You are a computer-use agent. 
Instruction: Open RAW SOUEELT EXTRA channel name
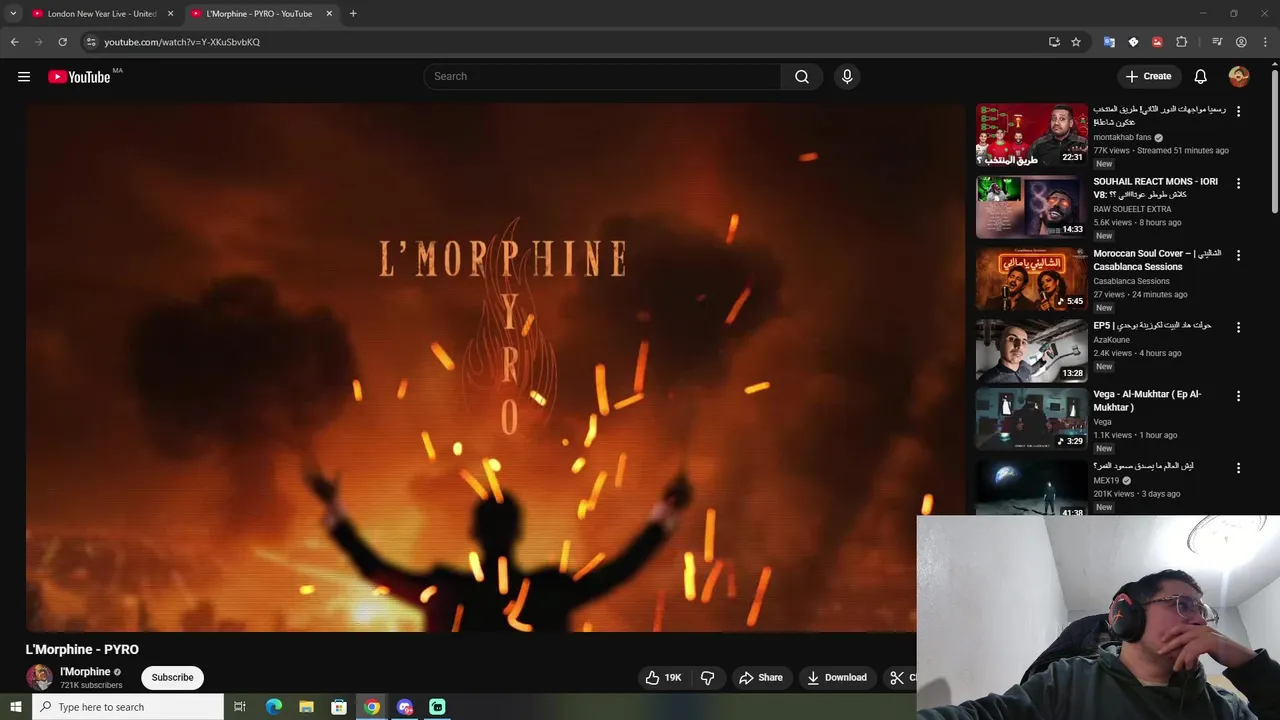(x=1132, y=209)
